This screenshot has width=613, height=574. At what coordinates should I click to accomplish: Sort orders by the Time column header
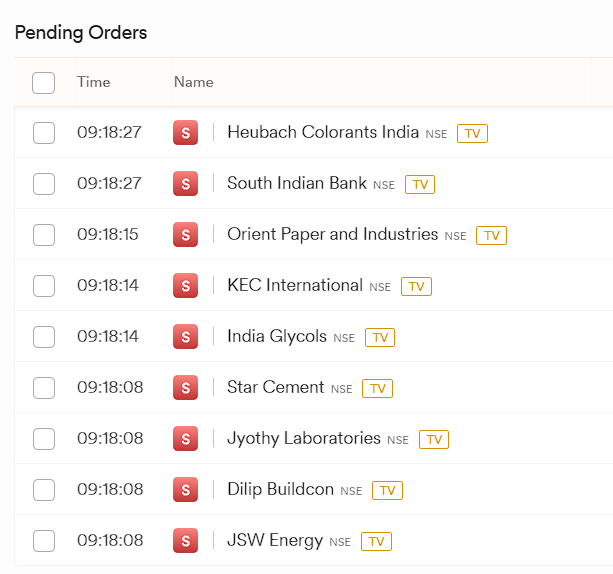(93, 82)
